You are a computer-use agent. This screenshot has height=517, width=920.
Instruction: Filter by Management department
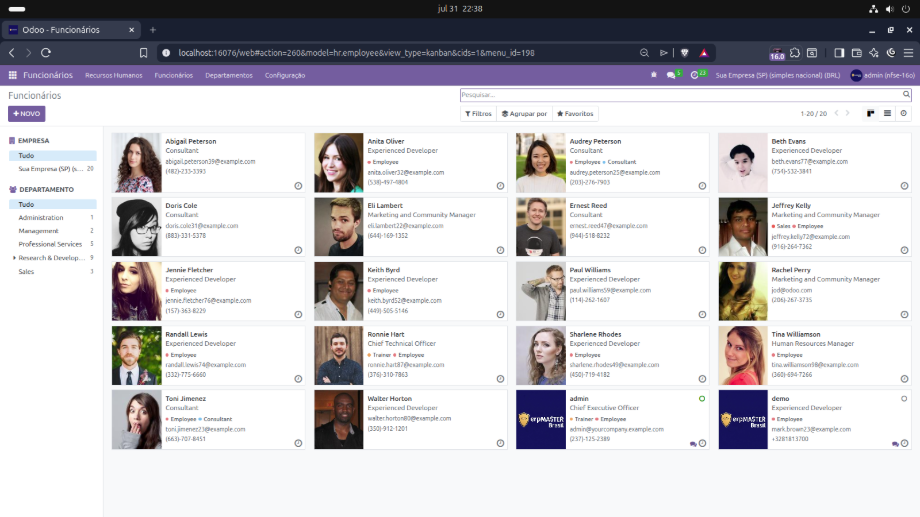52,231
